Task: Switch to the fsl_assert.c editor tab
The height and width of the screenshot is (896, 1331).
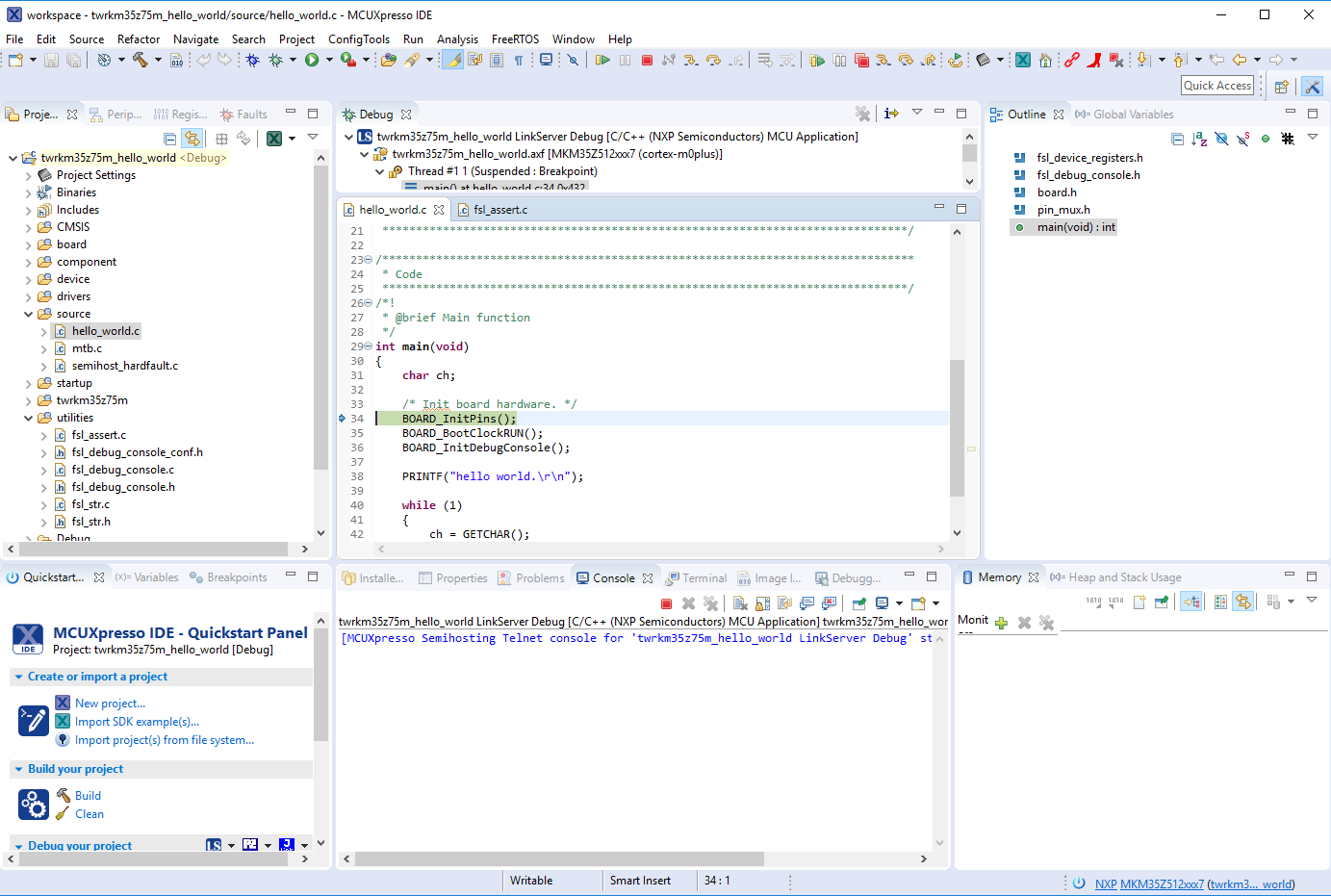Action: pyautogui.click(x=499, y=210)
